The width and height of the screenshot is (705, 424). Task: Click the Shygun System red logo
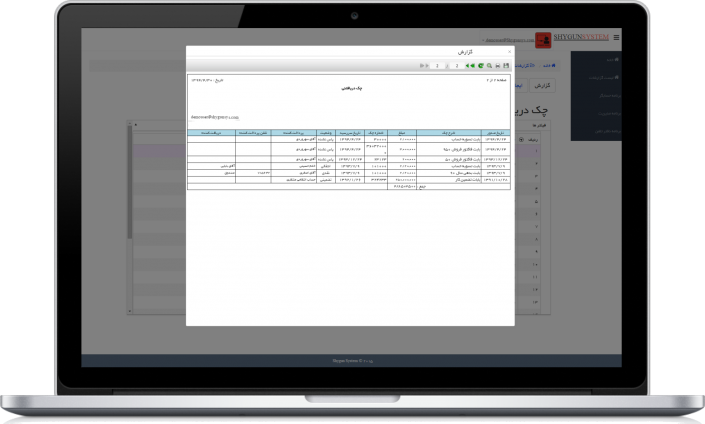pyautogui.click(x=542, y=39)
